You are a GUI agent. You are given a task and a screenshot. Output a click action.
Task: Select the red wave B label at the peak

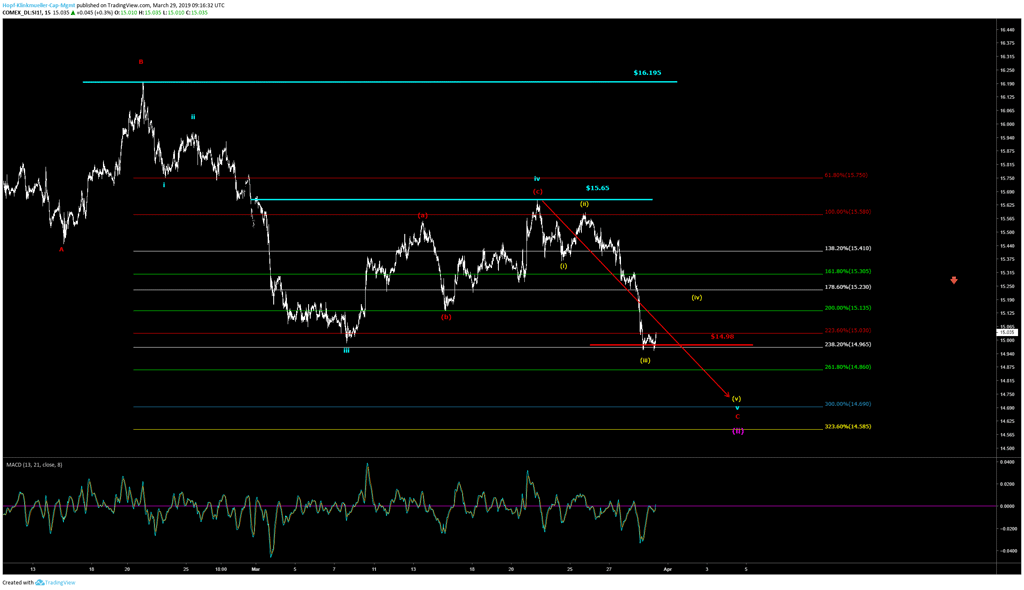140,62
